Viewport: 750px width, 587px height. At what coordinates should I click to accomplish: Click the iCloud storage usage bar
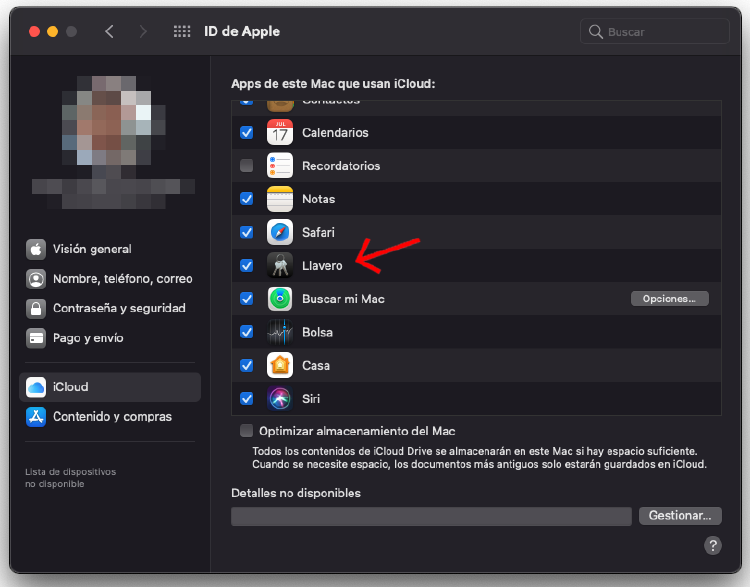pyautogui.click(x=431, y=517)
